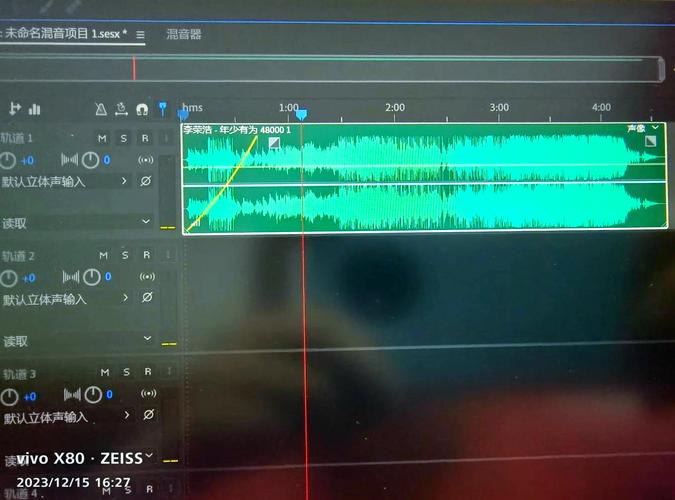The width and height of the screenshot is (675, 500).
Task: Click the blue marker pin icon
Action: [x=163, y=109]
